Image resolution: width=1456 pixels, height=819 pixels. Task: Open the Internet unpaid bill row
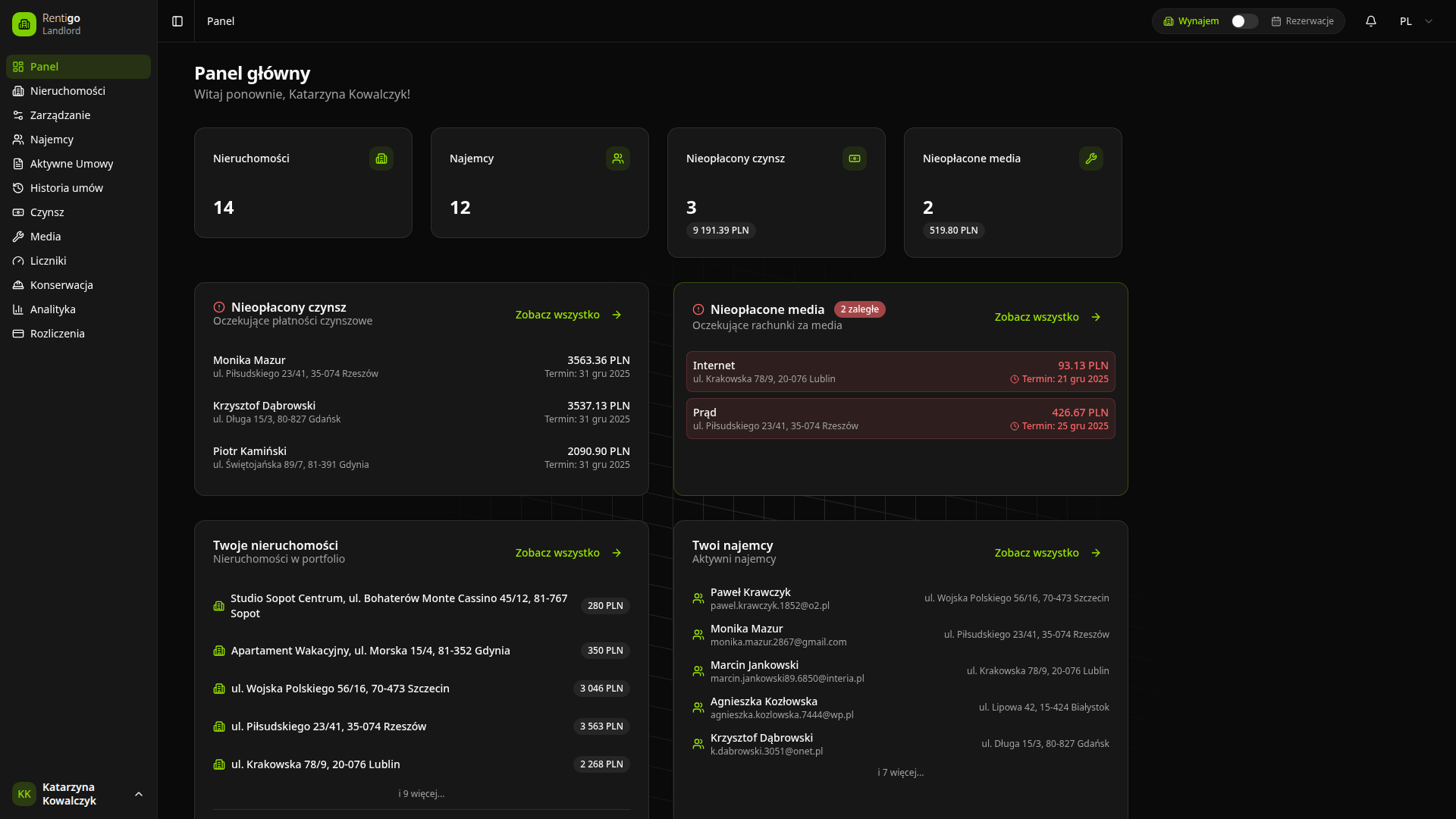(x=900, y=372)
